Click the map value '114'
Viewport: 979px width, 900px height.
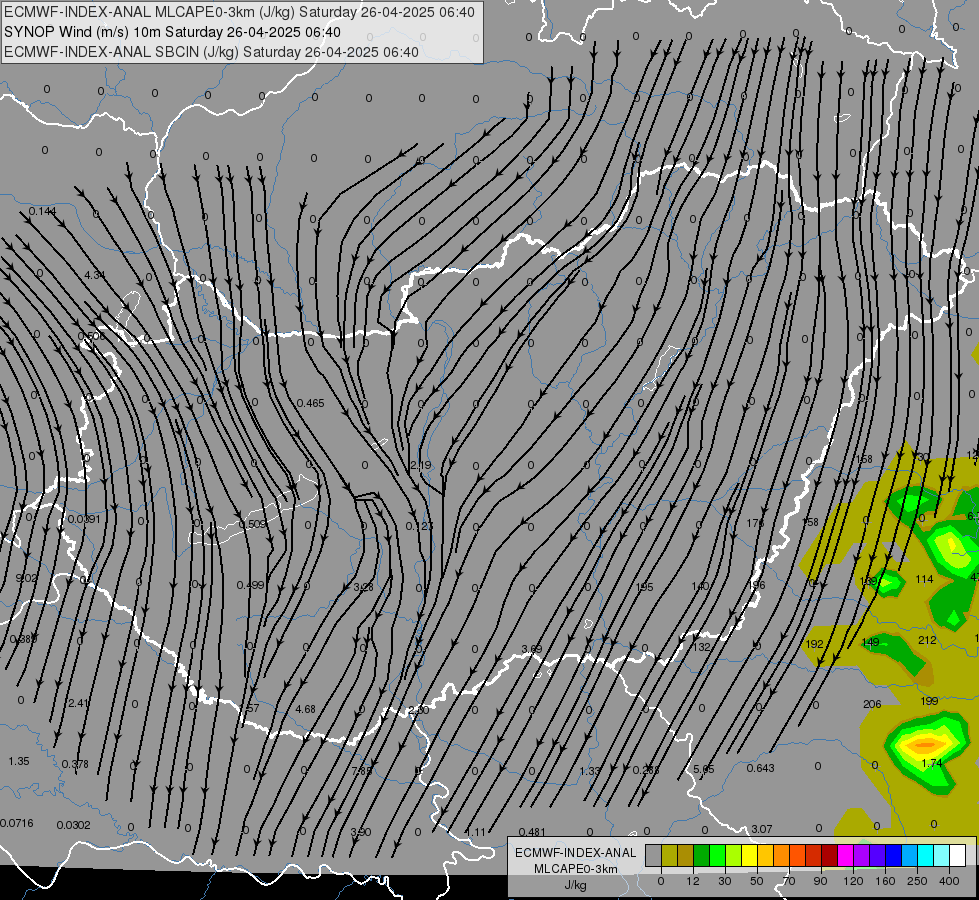pyautogui.click(x=924, y=580)
